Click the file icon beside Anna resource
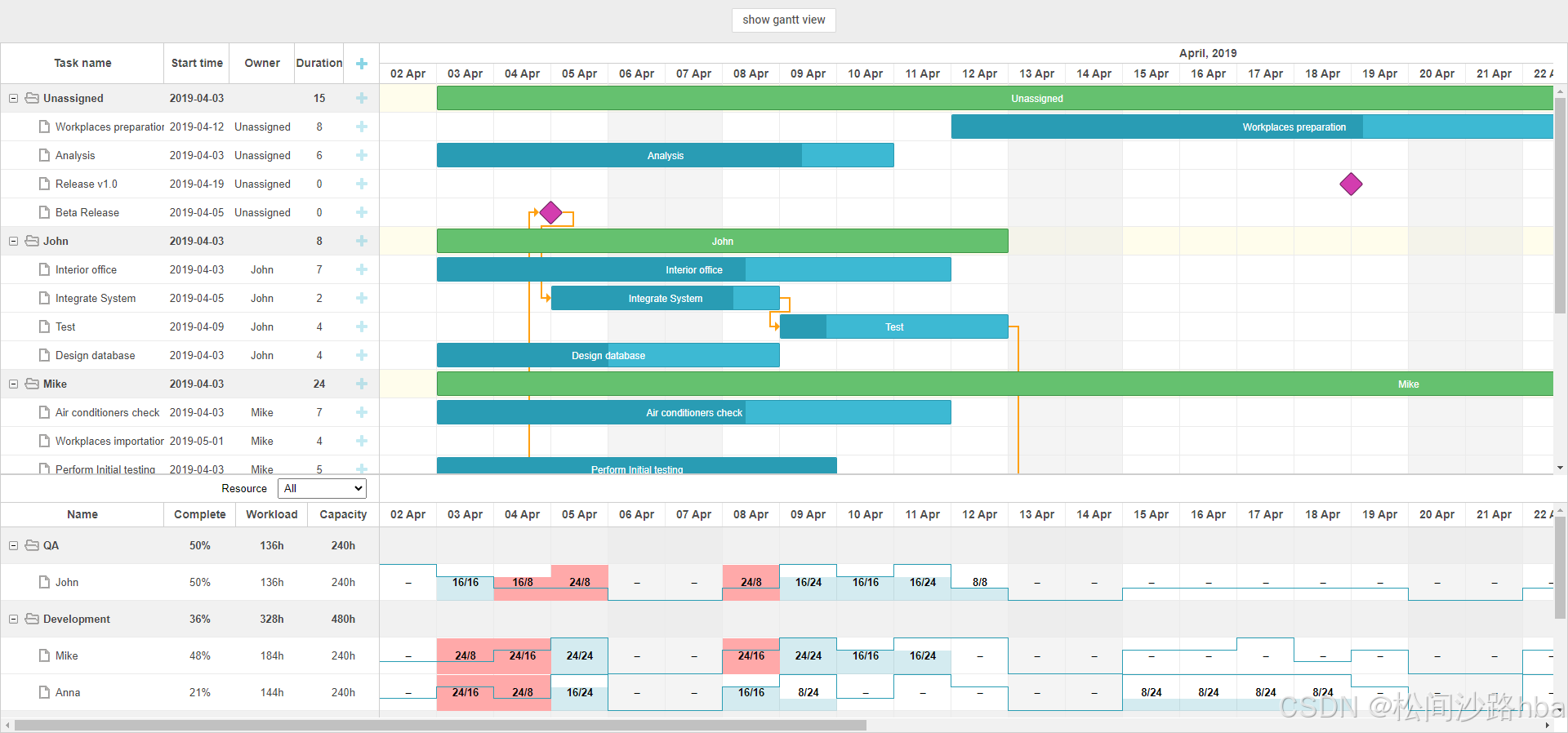 44,692
